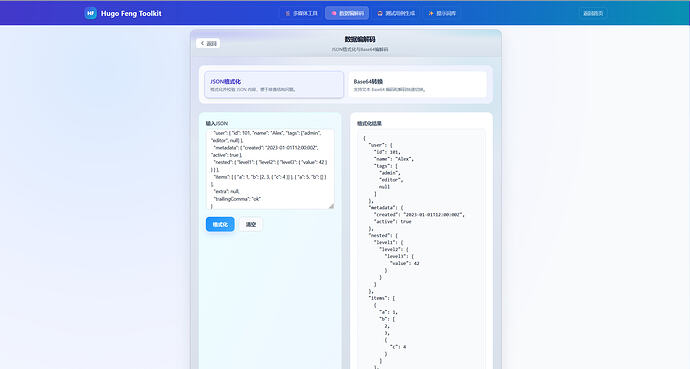Click the sparkle icon in the navigation bar
Image resolution: width=690 pixels, height=369 pixels.
[431, 14]
